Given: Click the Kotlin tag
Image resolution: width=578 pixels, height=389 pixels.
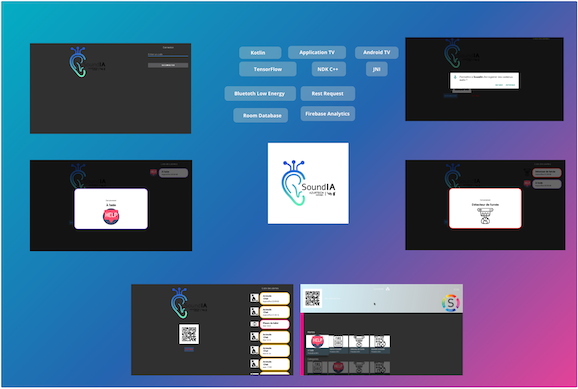Looking at the screenshot, I should (x=260, y=53).
